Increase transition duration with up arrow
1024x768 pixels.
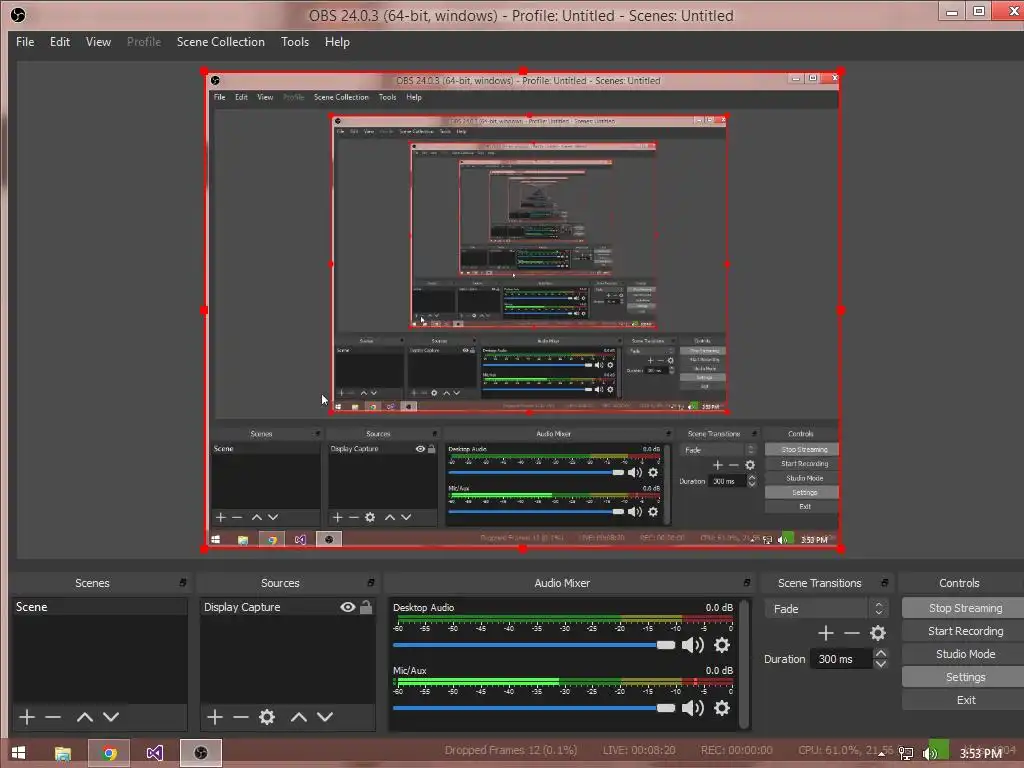(x=880, y=654)
